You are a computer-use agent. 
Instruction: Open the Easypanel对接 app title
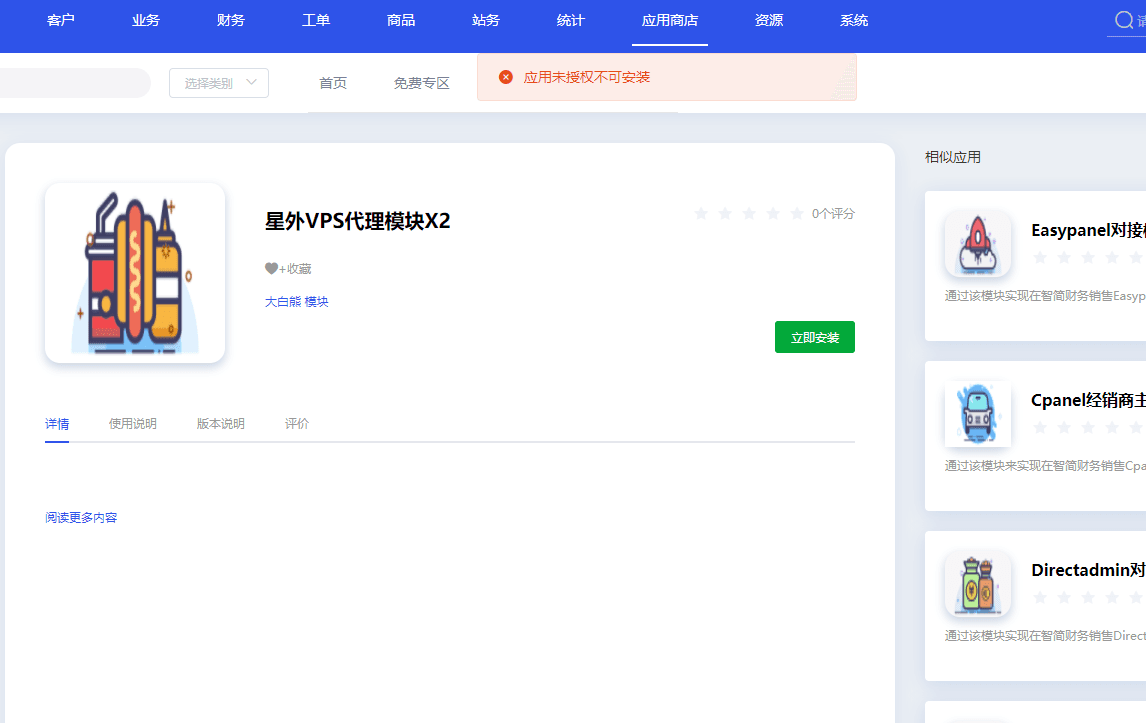coord(1088,230)
